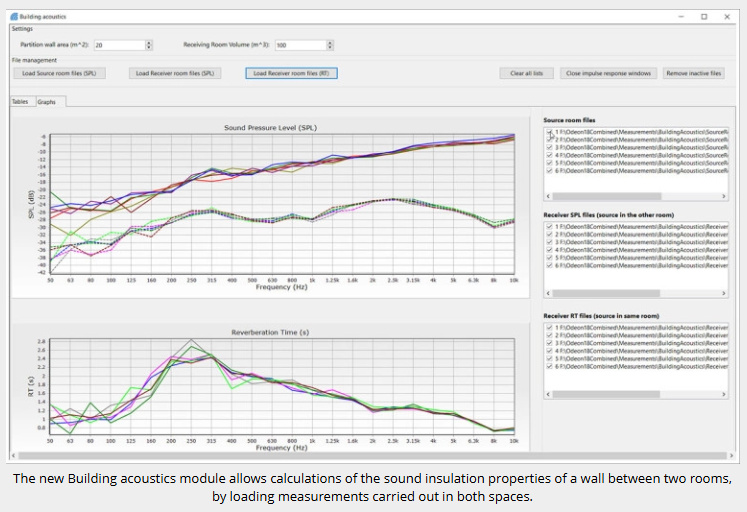Toggle source room file 6 checkbox
This screenshot has width=747, height=512.
tap(549, 171)
